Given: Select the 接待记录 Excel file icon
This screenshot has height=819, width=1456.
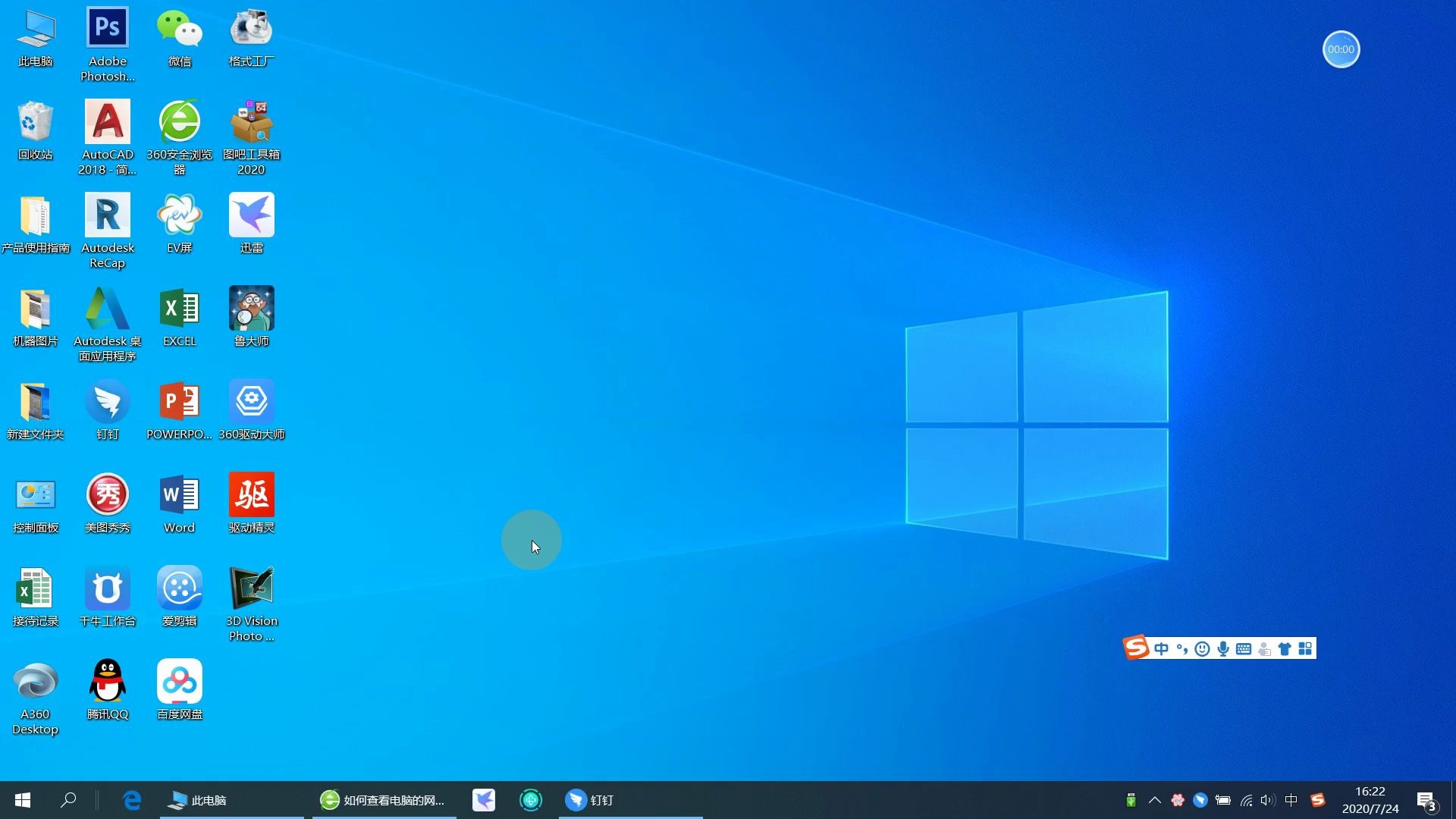Looking at the screenshot, I should [36, 598].
